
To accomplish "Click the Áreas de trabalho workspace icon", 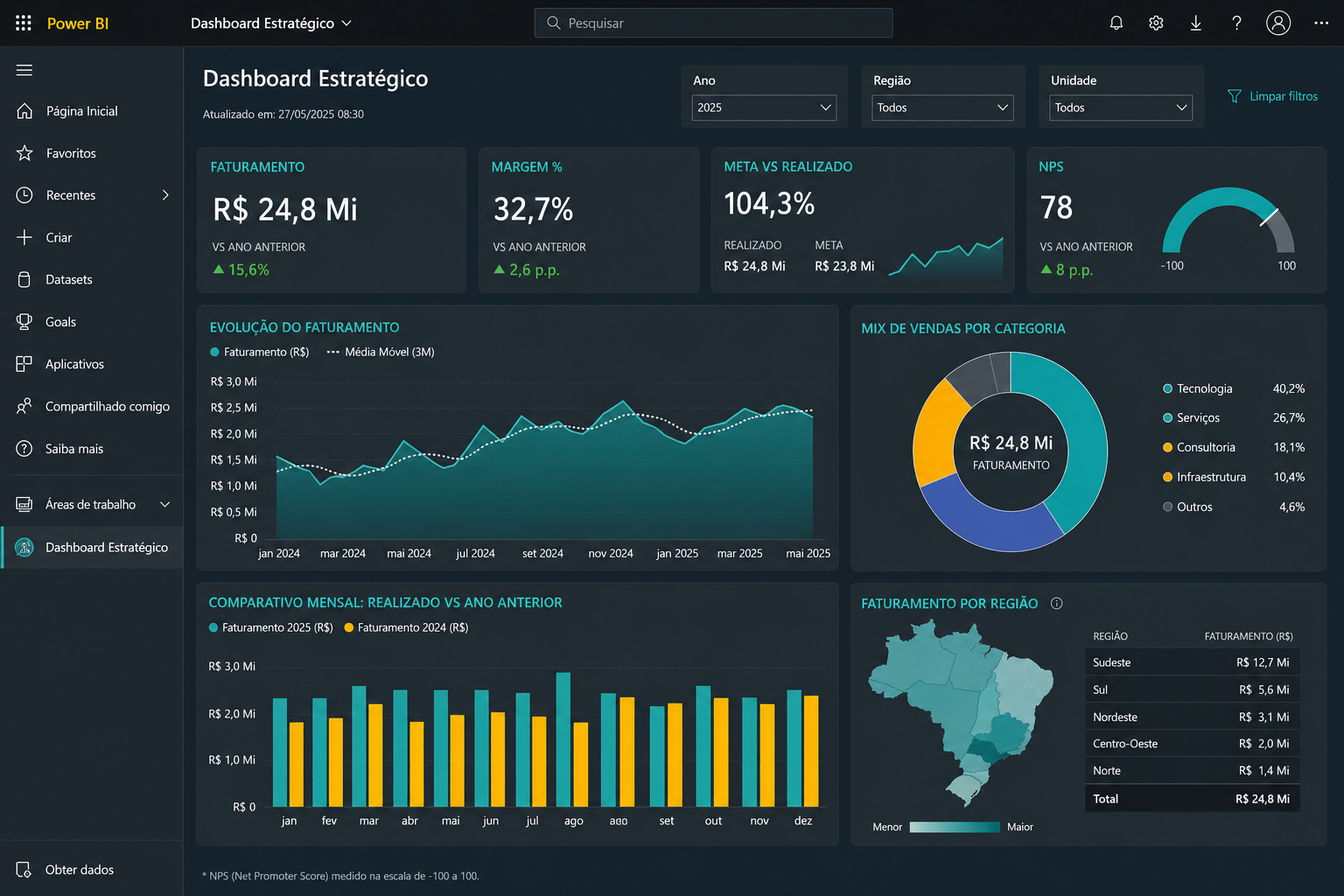I will coord(24,505).
